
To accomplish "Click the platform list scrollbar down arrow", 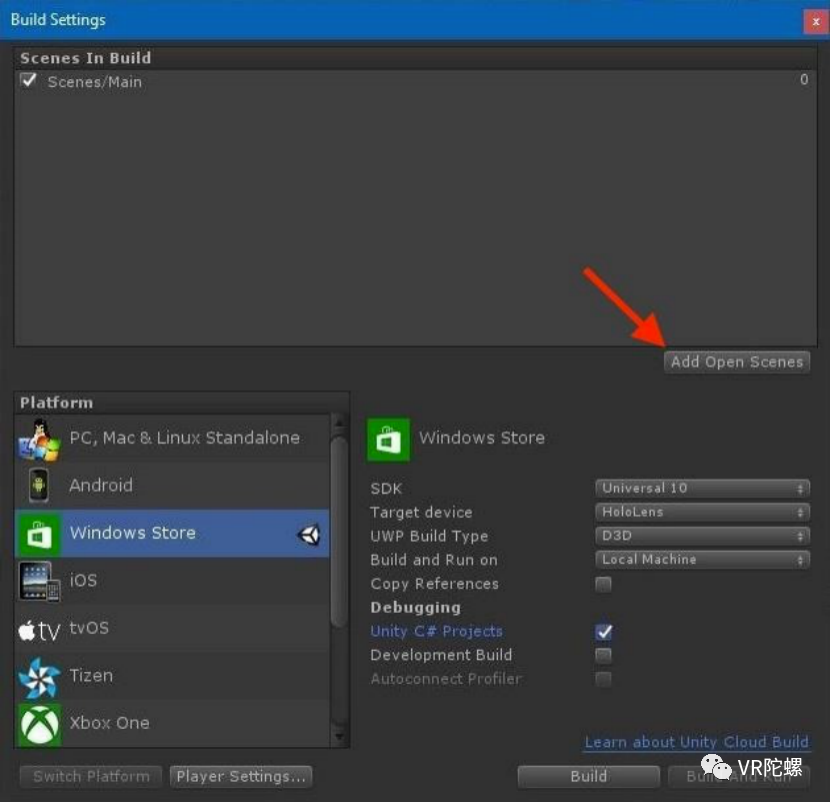I will 339,737.
